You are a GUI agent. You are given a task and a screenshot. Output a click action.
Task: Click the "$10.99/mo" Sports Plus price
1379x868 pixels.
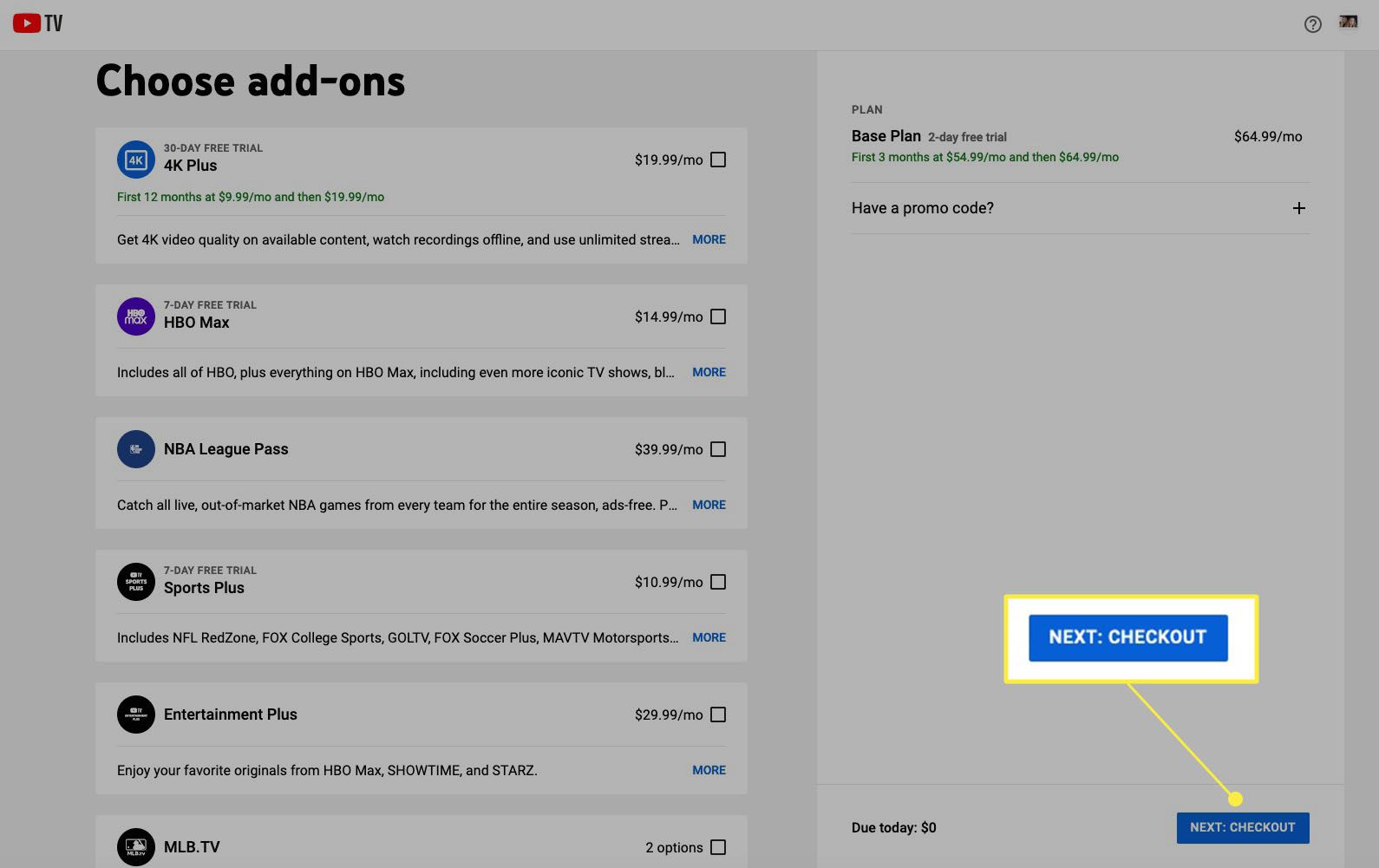click(669, 582)
